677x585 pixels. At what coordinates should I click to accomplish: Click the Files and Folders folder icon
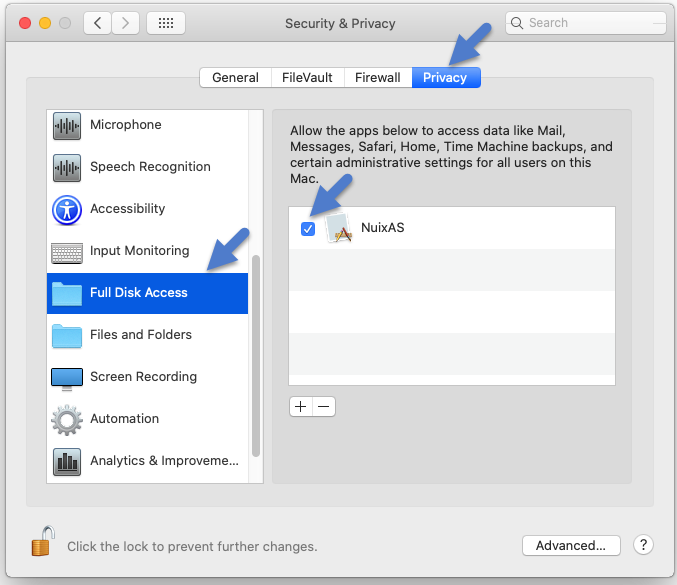[66, 336]
